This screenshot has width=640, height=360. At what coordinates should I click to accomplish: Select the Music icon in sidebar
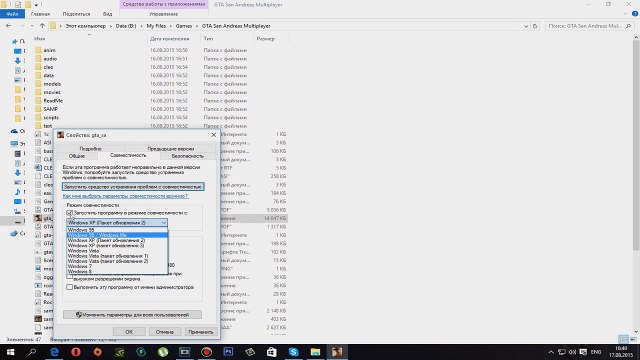18,192
